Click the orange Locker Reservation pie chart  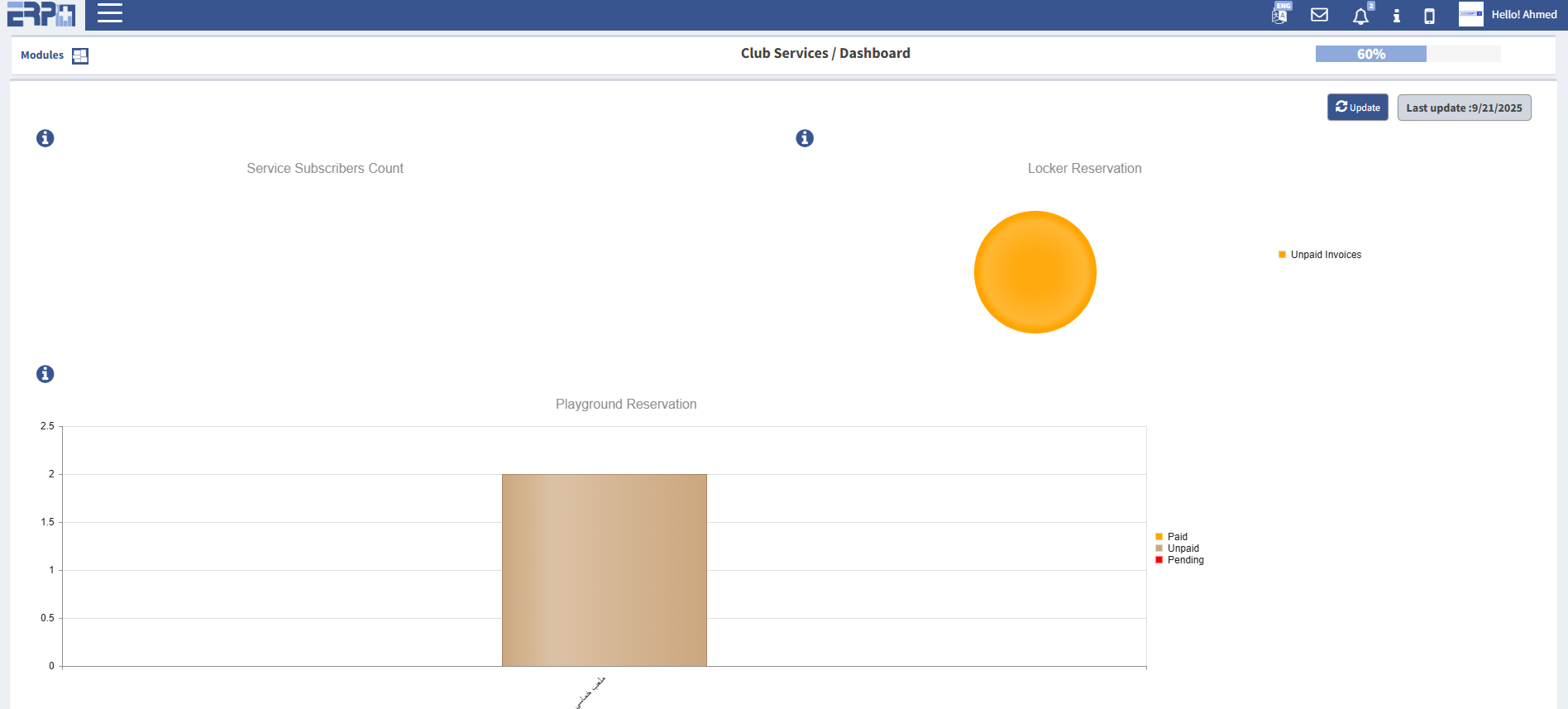pyautogui.click(x=1035, y=272)
